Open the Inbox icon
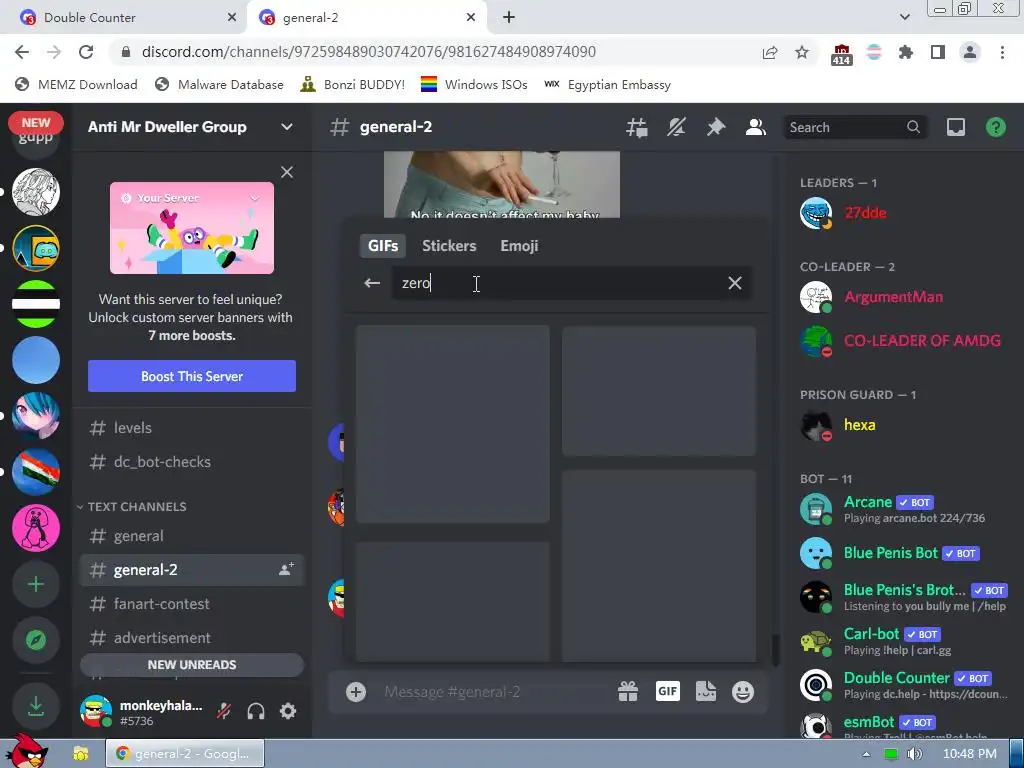 point(955,127)
